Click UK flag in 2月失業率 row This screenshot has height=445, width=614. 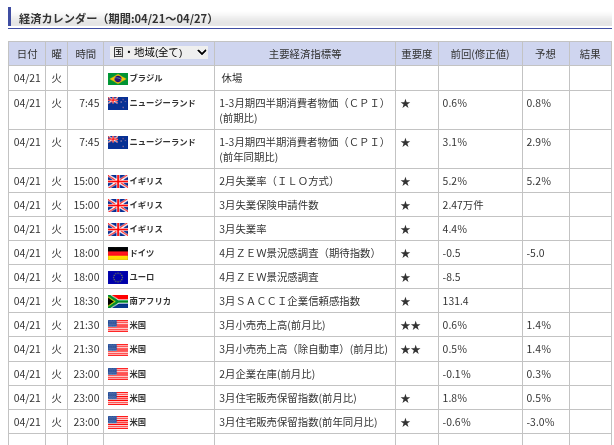point(117,181)
